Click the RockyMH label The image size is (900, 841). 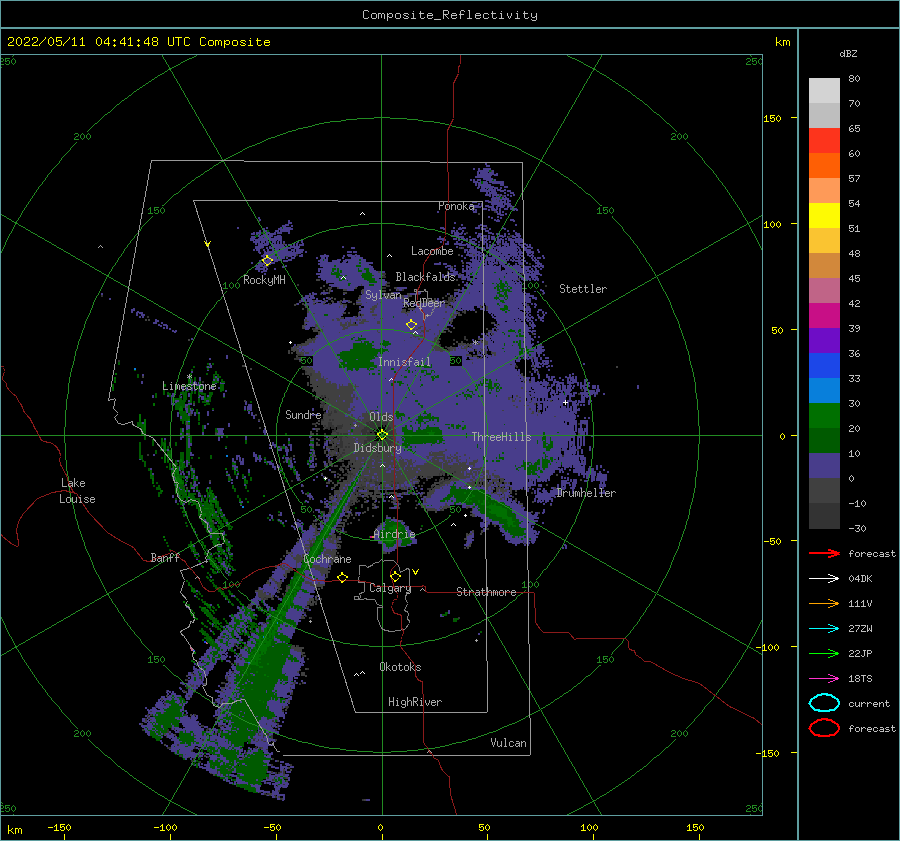tap(264, 280)
